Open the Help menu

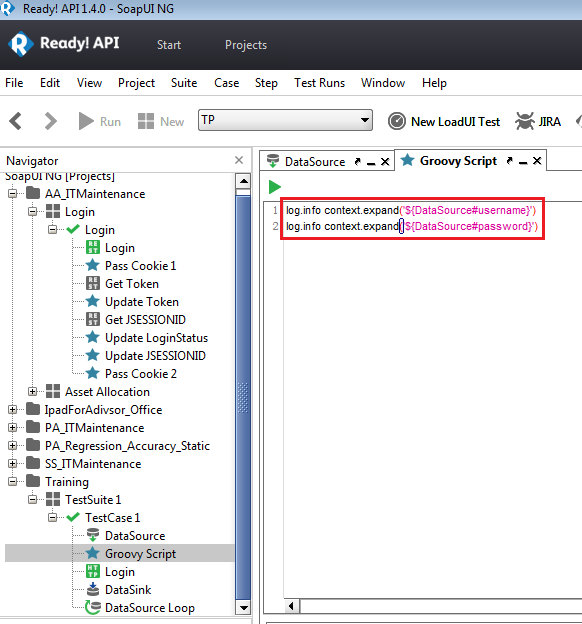click(x=434, y=83)
